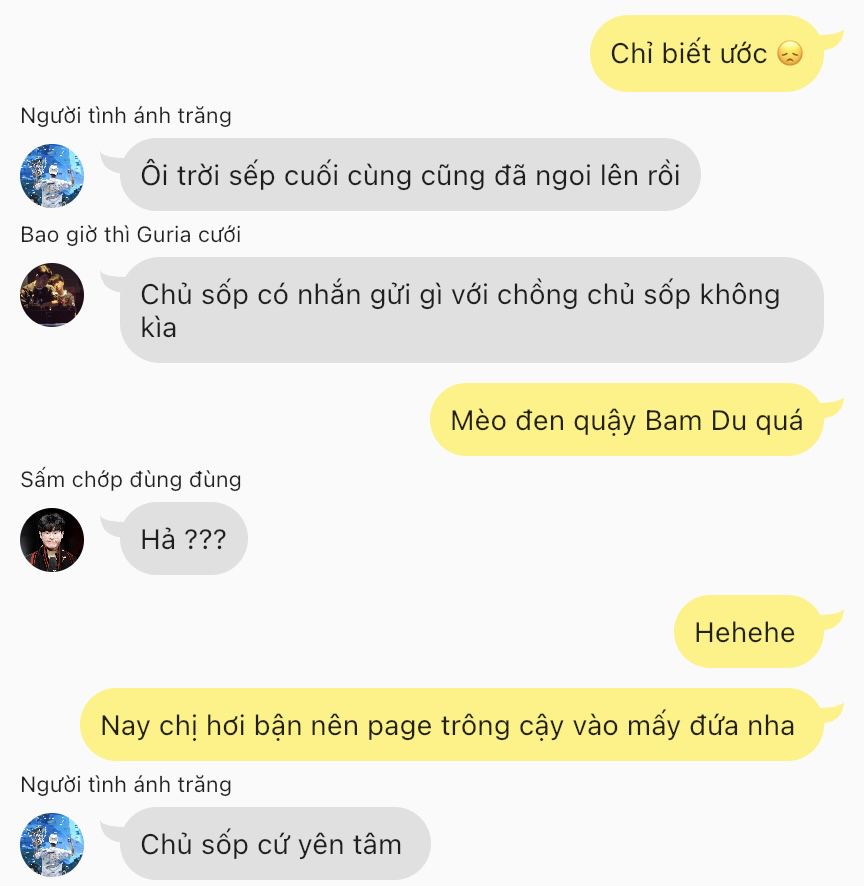Select the Chủ sốp cứ yên tâm bubble
This screenshot has height=886, width=864.
click(x=275, y=844)
